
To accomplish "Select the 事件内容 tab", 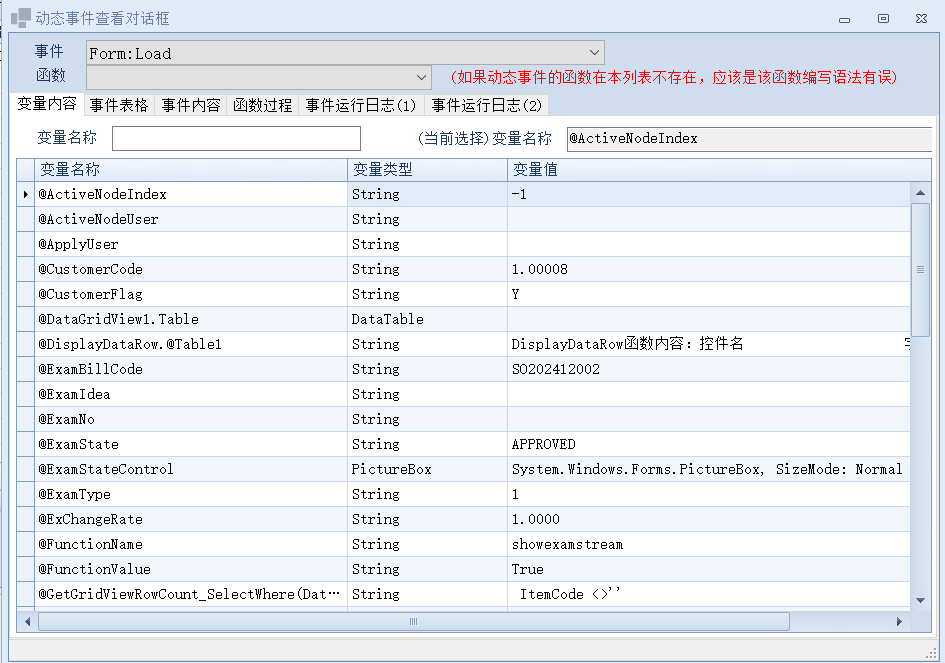I will click(x=191, y=105).
